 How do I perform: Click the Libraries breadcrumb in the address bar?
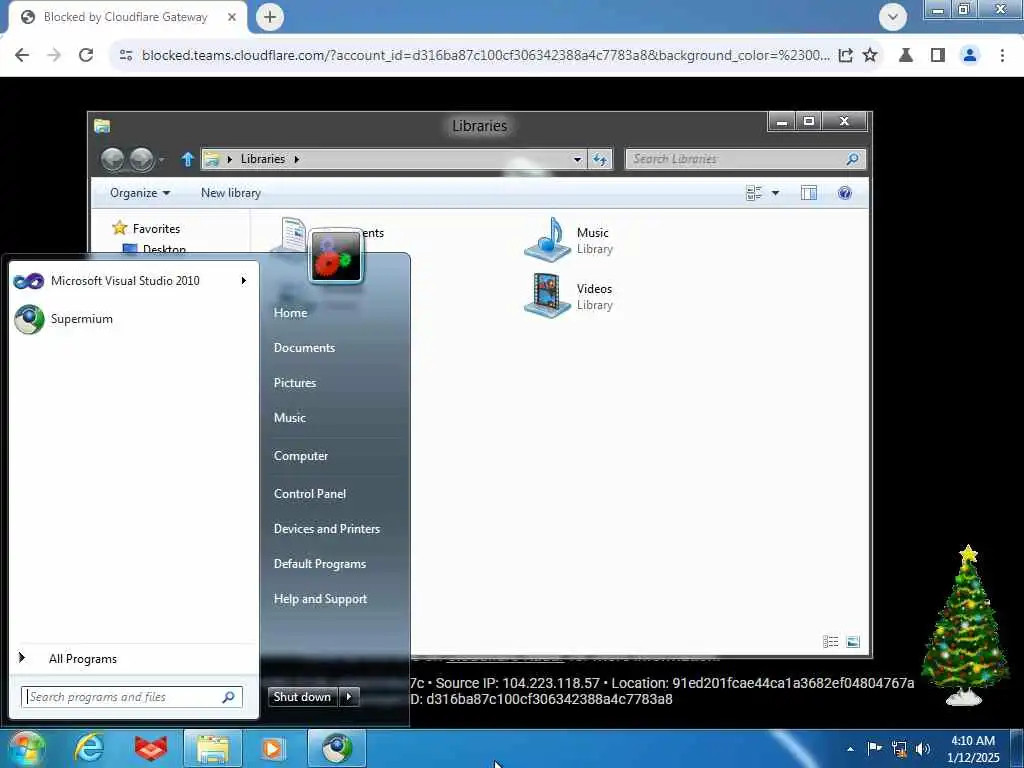coord(263,159)
